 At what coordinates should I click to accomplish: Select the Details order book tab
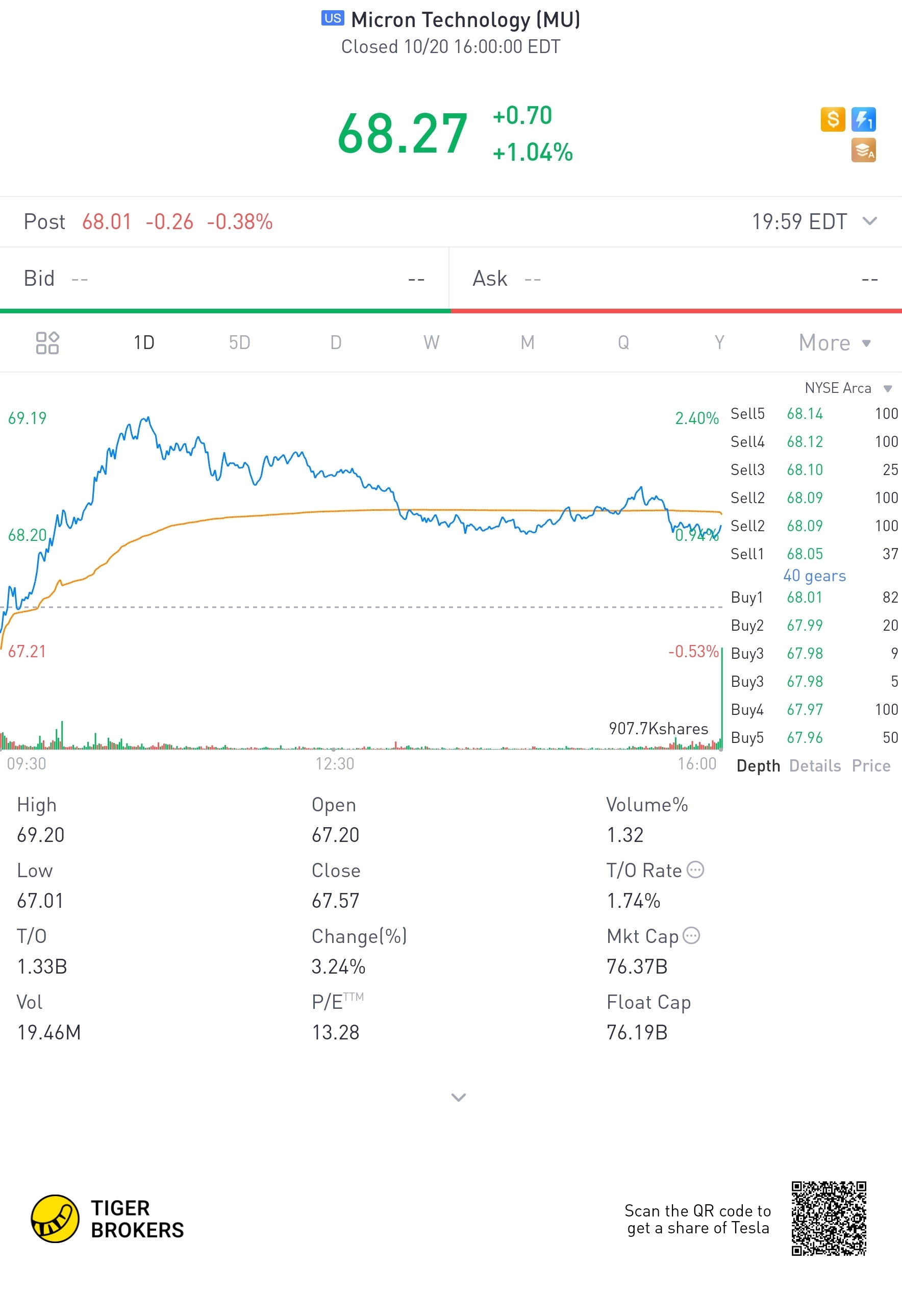pyautogui.click(x=815, y=765)
